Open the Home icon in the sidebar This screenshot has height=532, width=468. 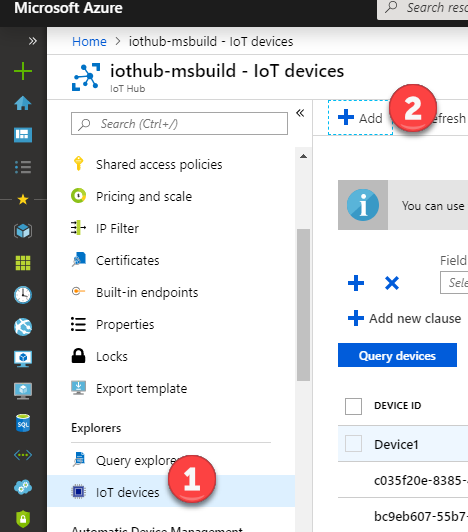[23, 103]
